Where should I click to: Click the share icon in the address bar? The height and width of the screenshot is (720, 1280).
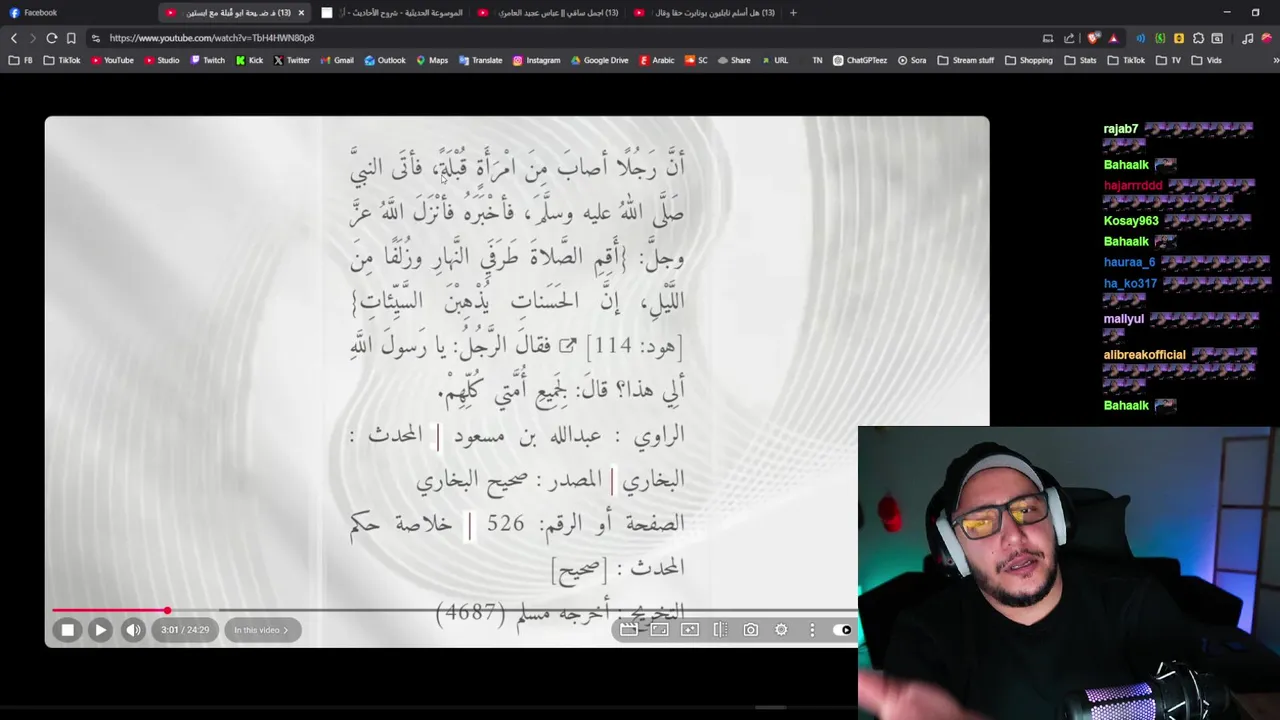pyautogui.click(x=1069, y=38)
